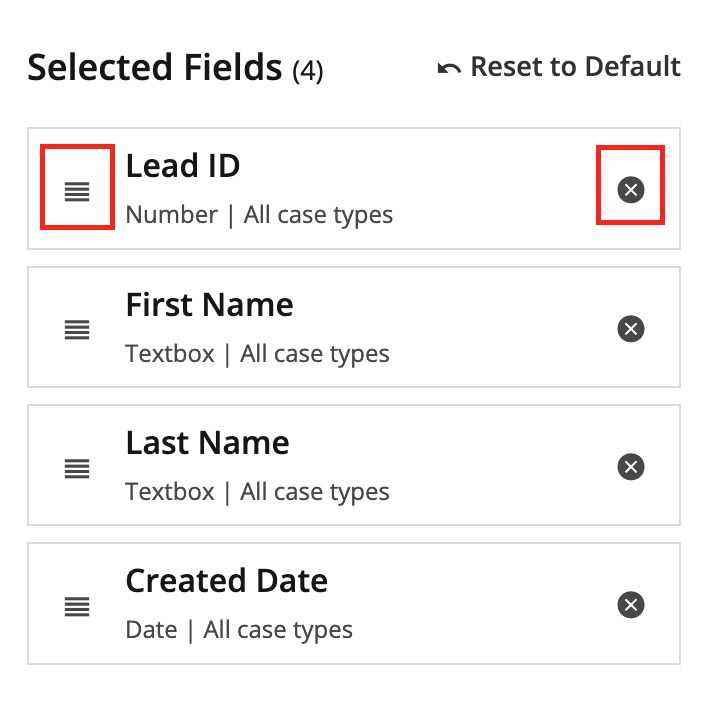Screen dimensions: 710x706
Task: Select the Lead ID field title
Action: point(183,166)
